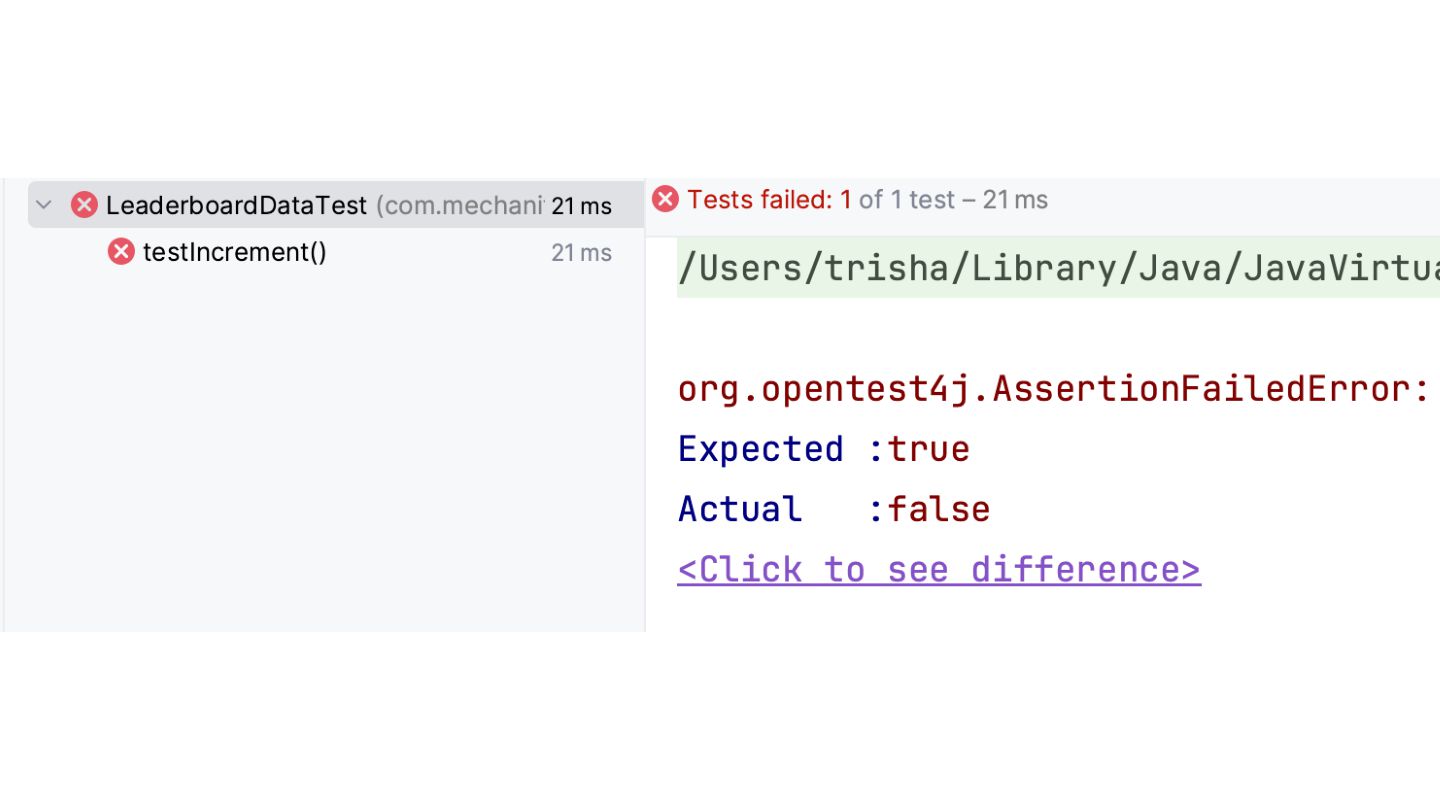Click 21 ms duration on testIncrement() row
The height and width of the screenshot is (810, 1440).
(x=581, y=253)
